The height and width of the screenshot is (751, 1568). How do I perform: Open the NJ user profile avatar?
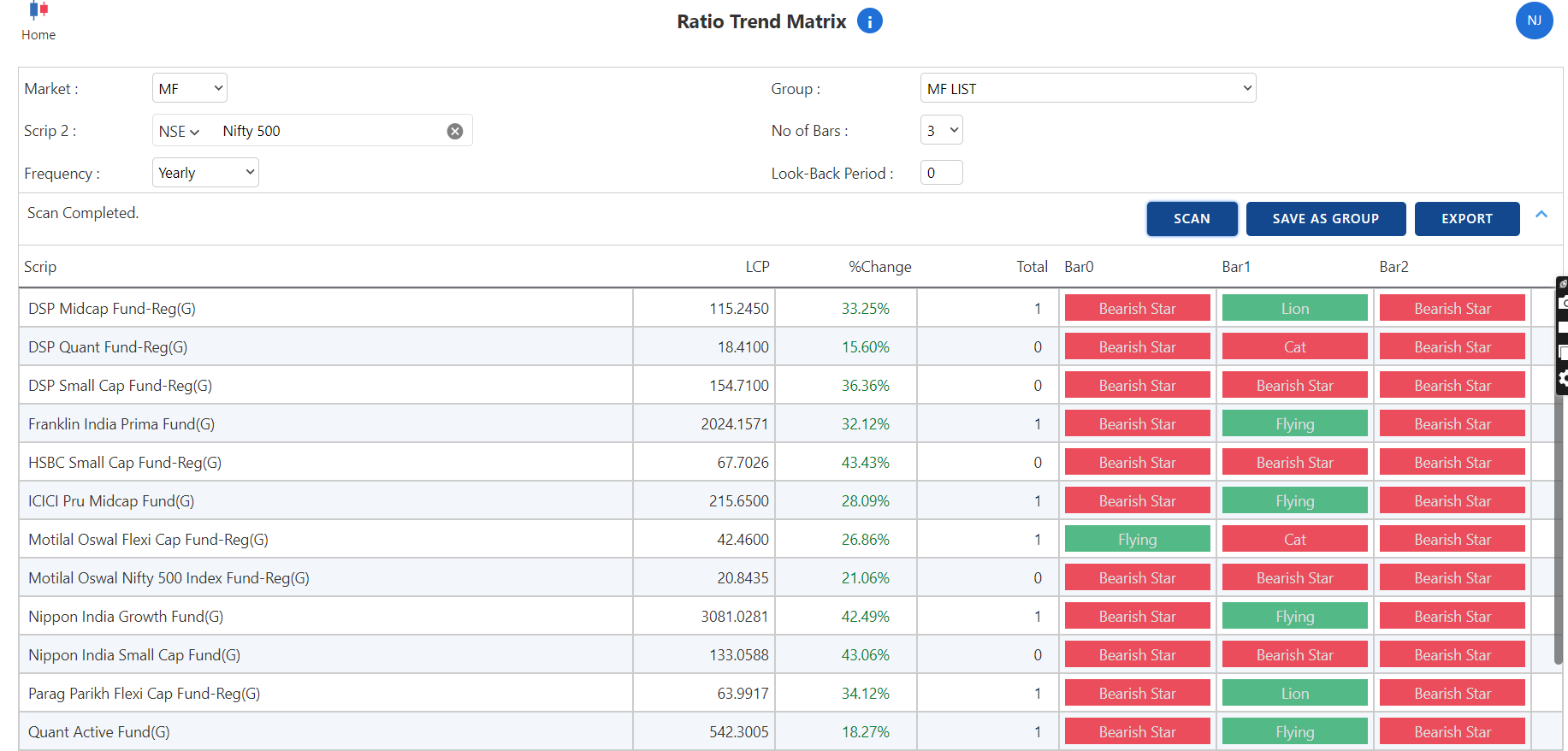tap(1534, 21)
